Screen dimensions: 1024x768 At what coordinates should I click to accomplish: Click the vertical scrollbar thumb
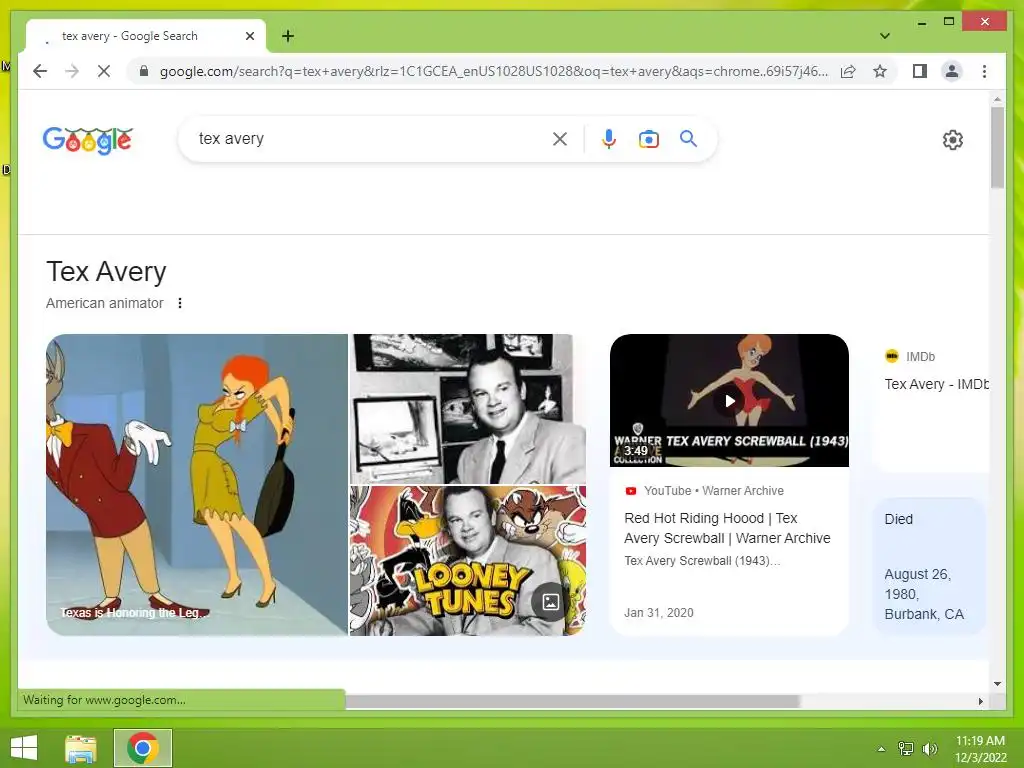[997, 148]
